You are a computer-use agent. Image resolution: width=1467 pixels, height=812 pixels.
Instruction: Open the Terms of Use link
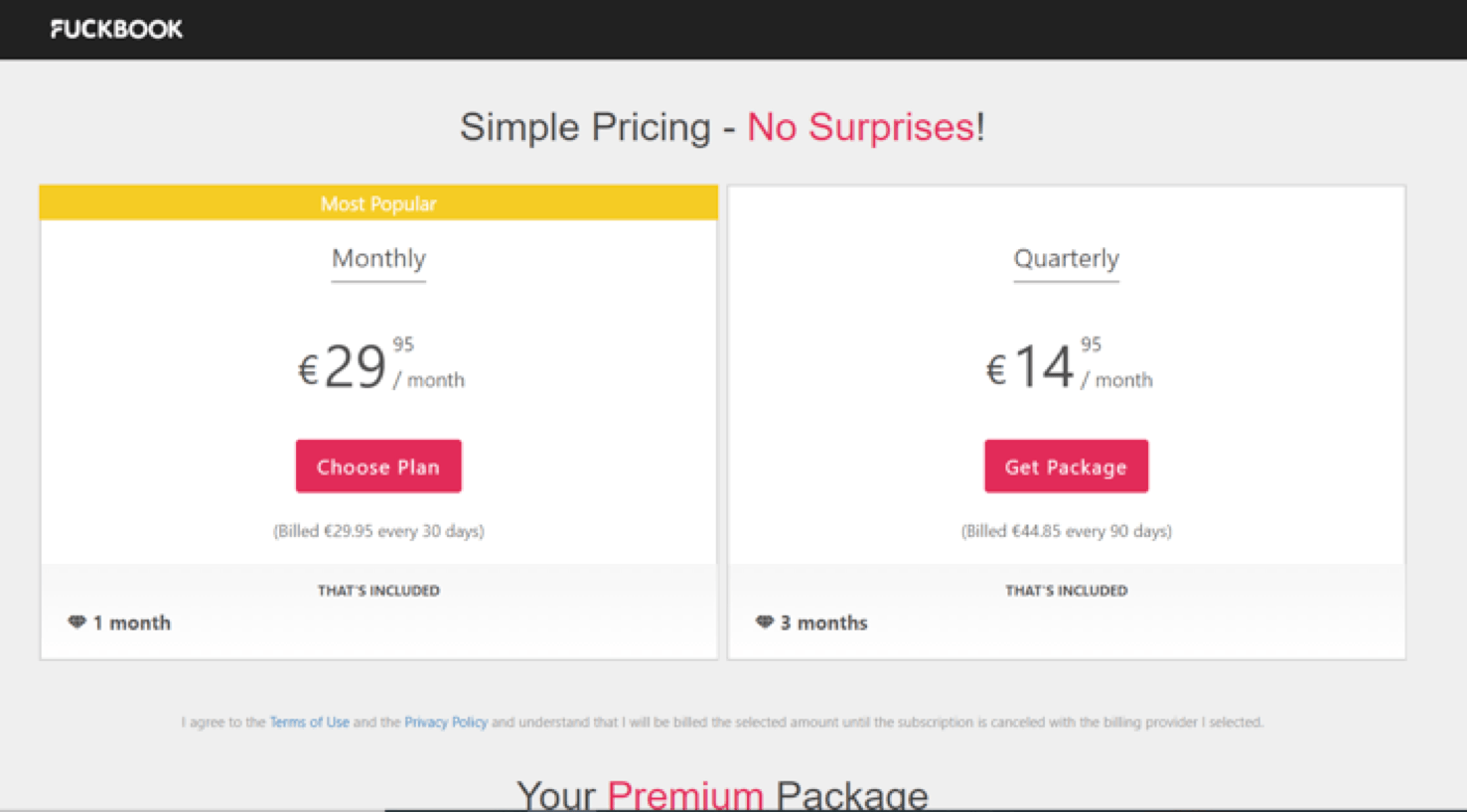[309, 722]
